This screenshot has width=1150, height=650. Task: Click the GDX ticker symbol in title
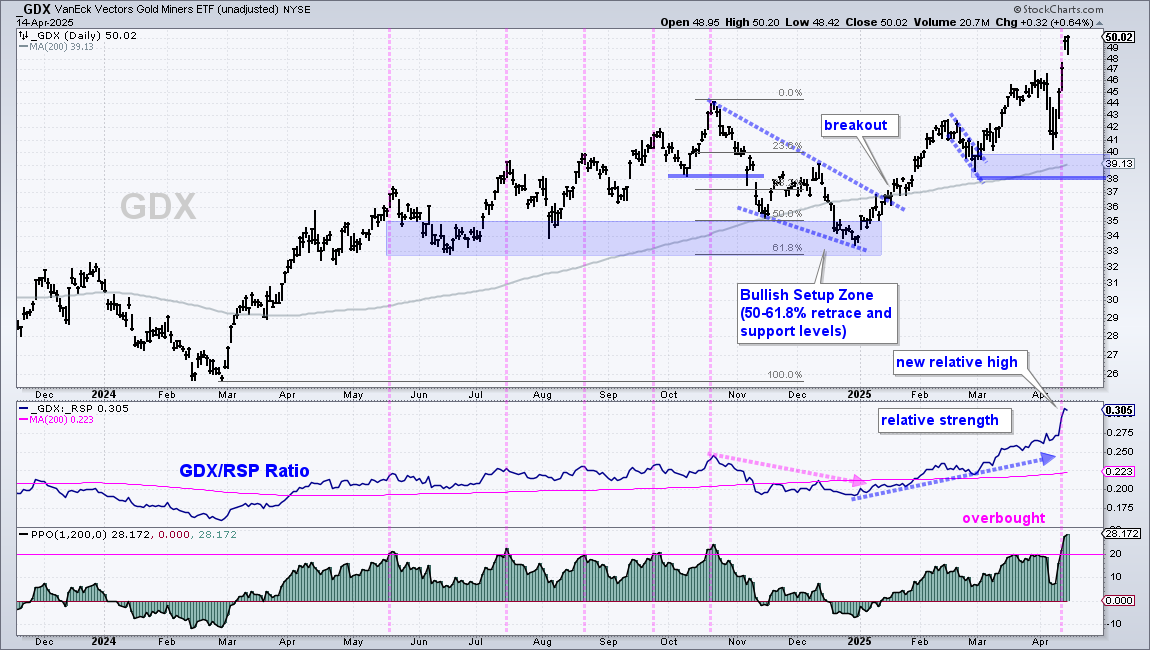(37, 10)
